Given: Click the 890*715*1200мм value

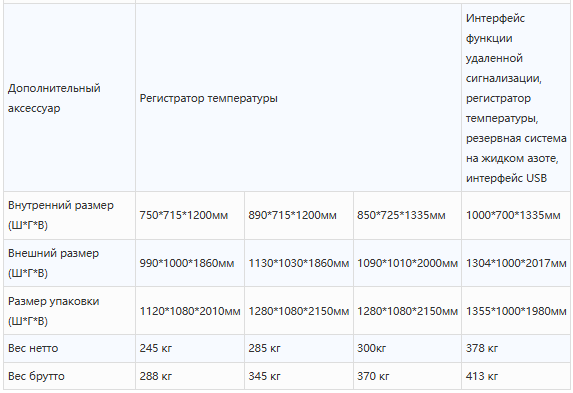Looking at the screenshot, I should point(292,215).
